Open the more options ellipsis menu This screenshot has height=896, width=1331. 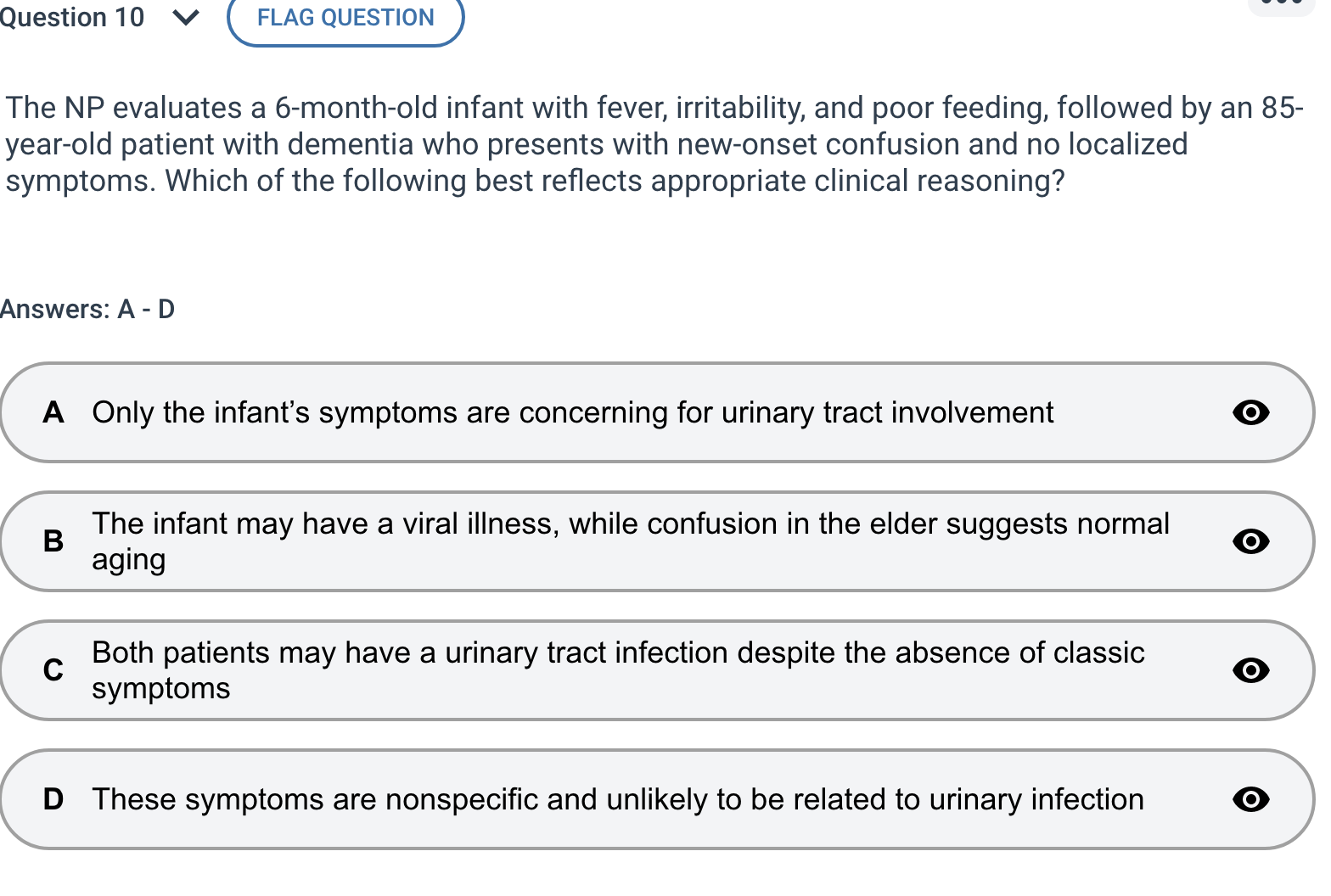coord(1282,4)
